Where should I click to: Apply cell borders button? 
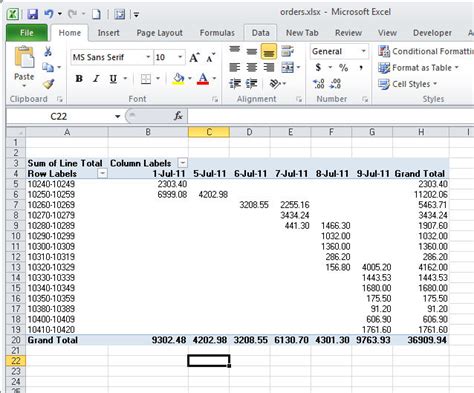[146, 79]
